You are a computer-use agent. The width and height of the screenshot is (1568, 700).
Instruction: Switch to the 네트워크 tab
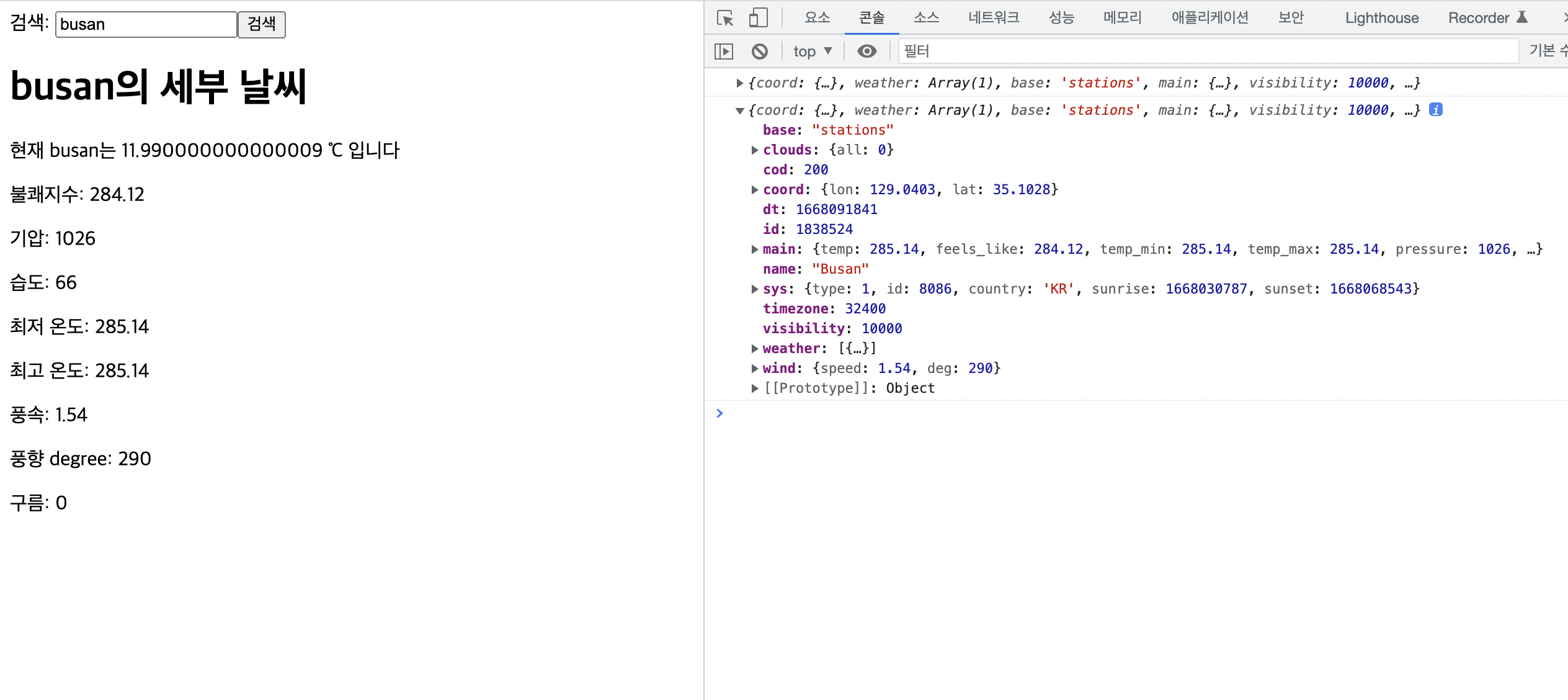(x=994, y=18)
